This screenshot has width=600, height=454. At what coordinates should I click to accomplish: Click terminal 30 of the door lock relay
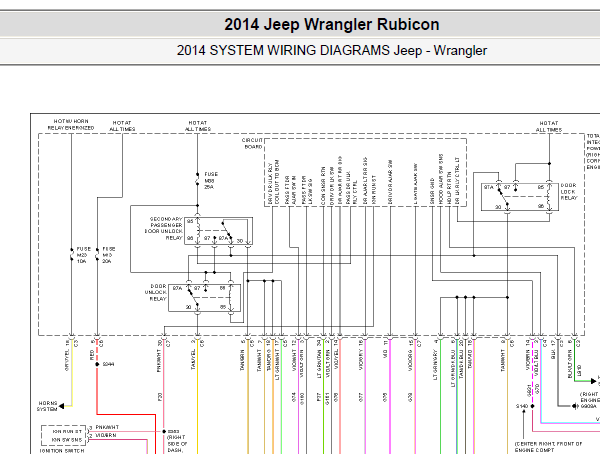point(498,207)
